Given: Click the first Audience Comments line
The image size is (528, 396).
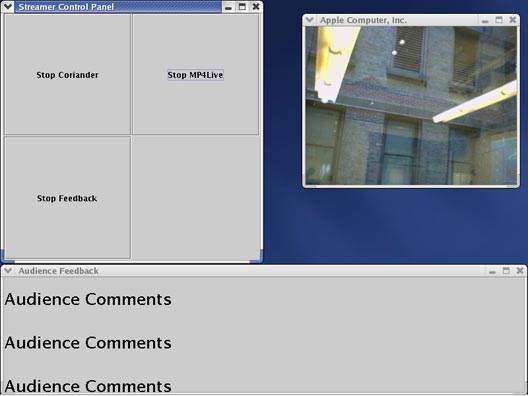Looking at the screenshot, I should 88,299.
